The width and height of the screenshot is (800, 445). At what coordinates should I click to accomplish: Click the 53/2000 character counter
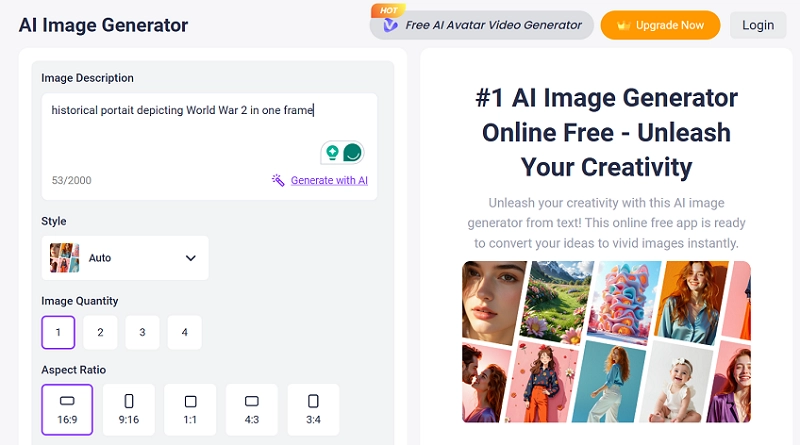pos(71,180)
